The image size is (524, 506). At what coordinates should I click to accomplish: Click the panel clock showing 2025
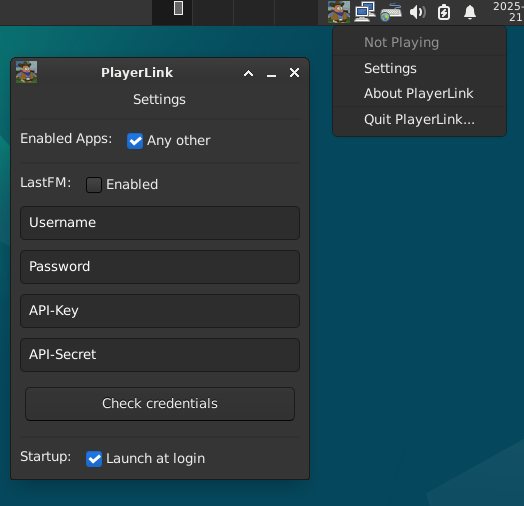(508, 12)
